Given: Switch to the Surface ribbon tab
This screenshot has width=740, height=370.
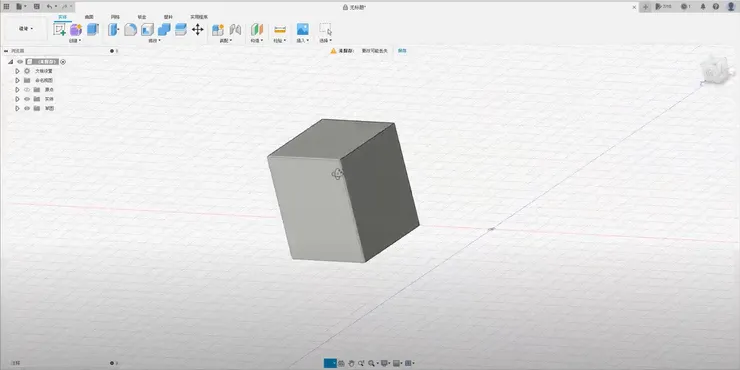Looking at the screenshot, I should 89,17.
